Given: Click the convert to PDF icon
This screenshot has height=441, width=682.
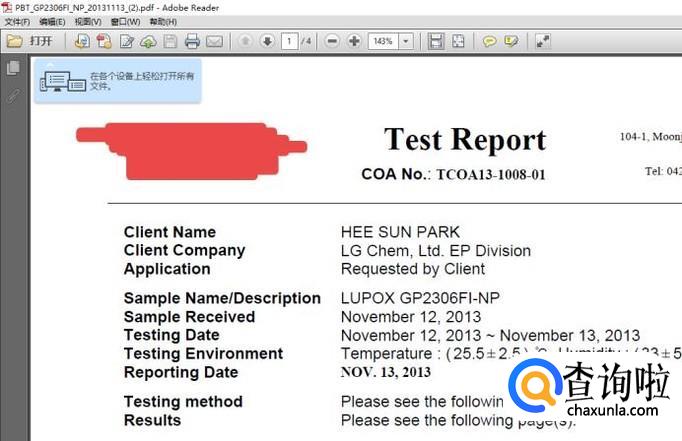Looking at the screenshot, I should click(82, 41).
